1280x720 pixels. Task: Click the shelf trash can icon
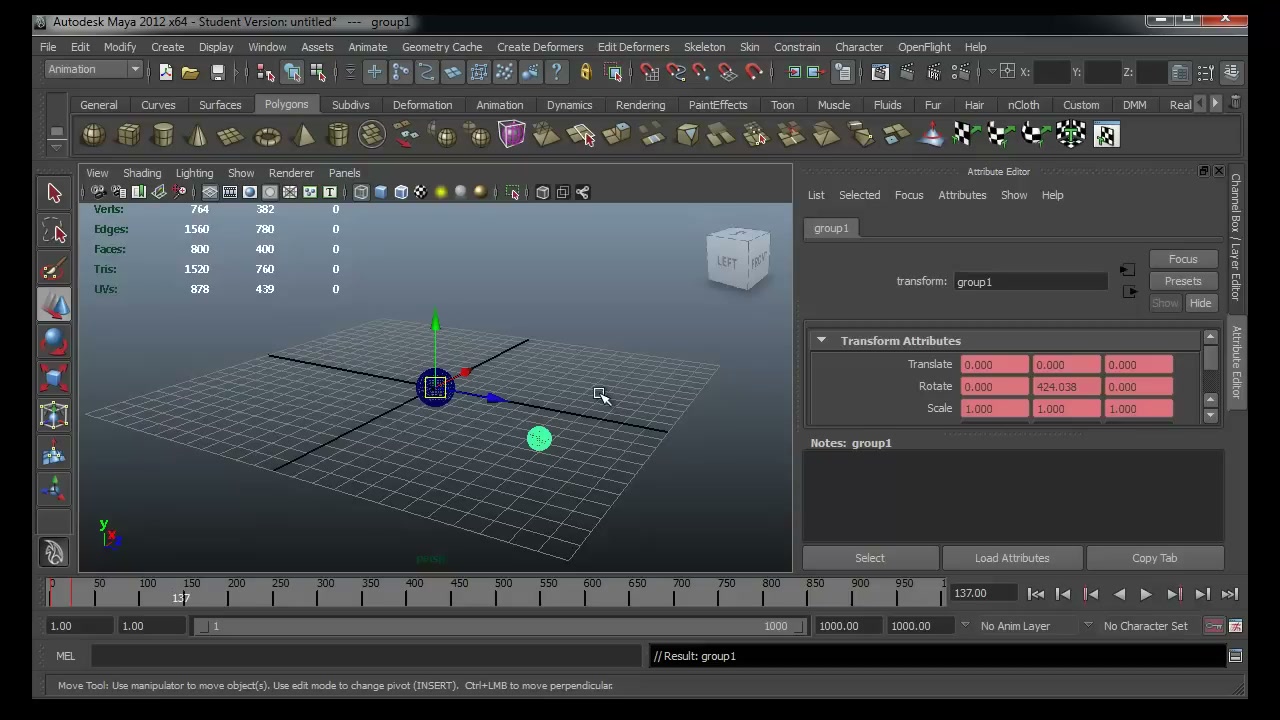pos(1235,103)
